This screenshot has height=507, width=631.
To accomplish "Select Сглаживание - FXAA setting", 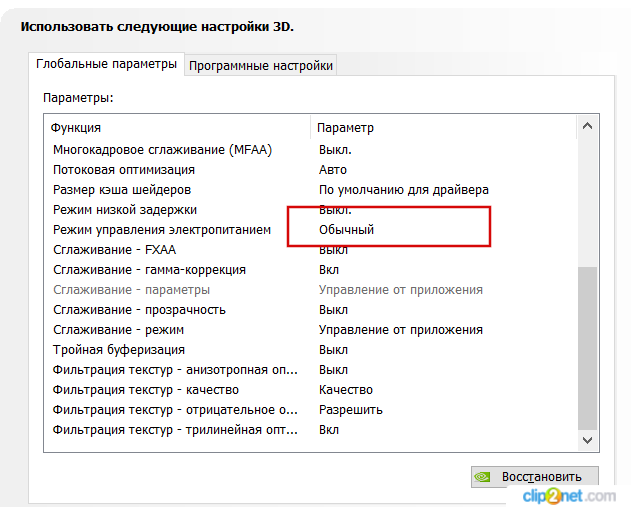I will pyautogui.click(x=114, y=250).
